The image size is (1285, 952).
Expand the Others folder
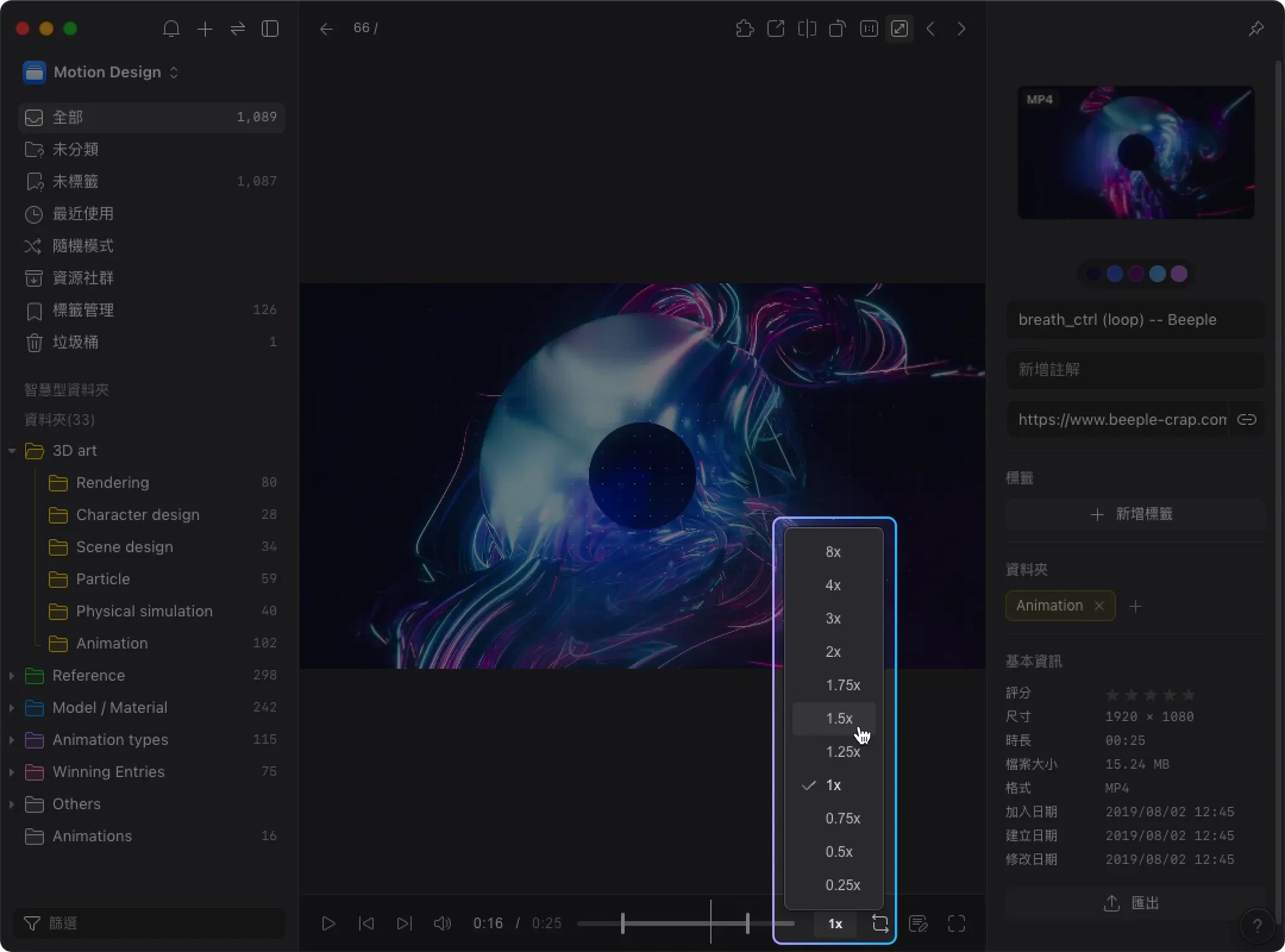point(12,804)
